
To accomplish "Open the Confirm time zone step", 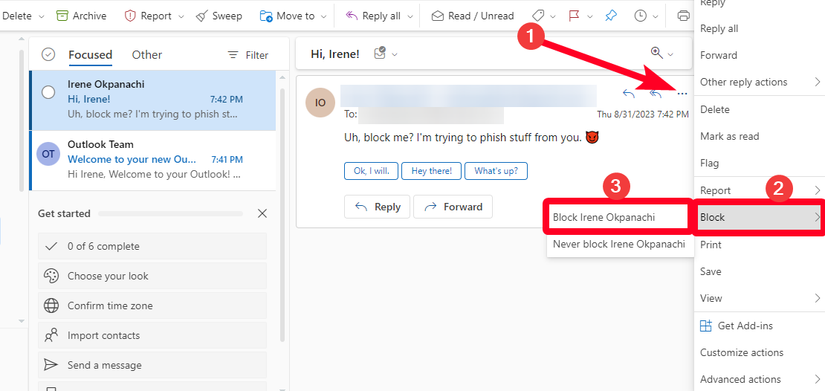I will tap(152, 306).
